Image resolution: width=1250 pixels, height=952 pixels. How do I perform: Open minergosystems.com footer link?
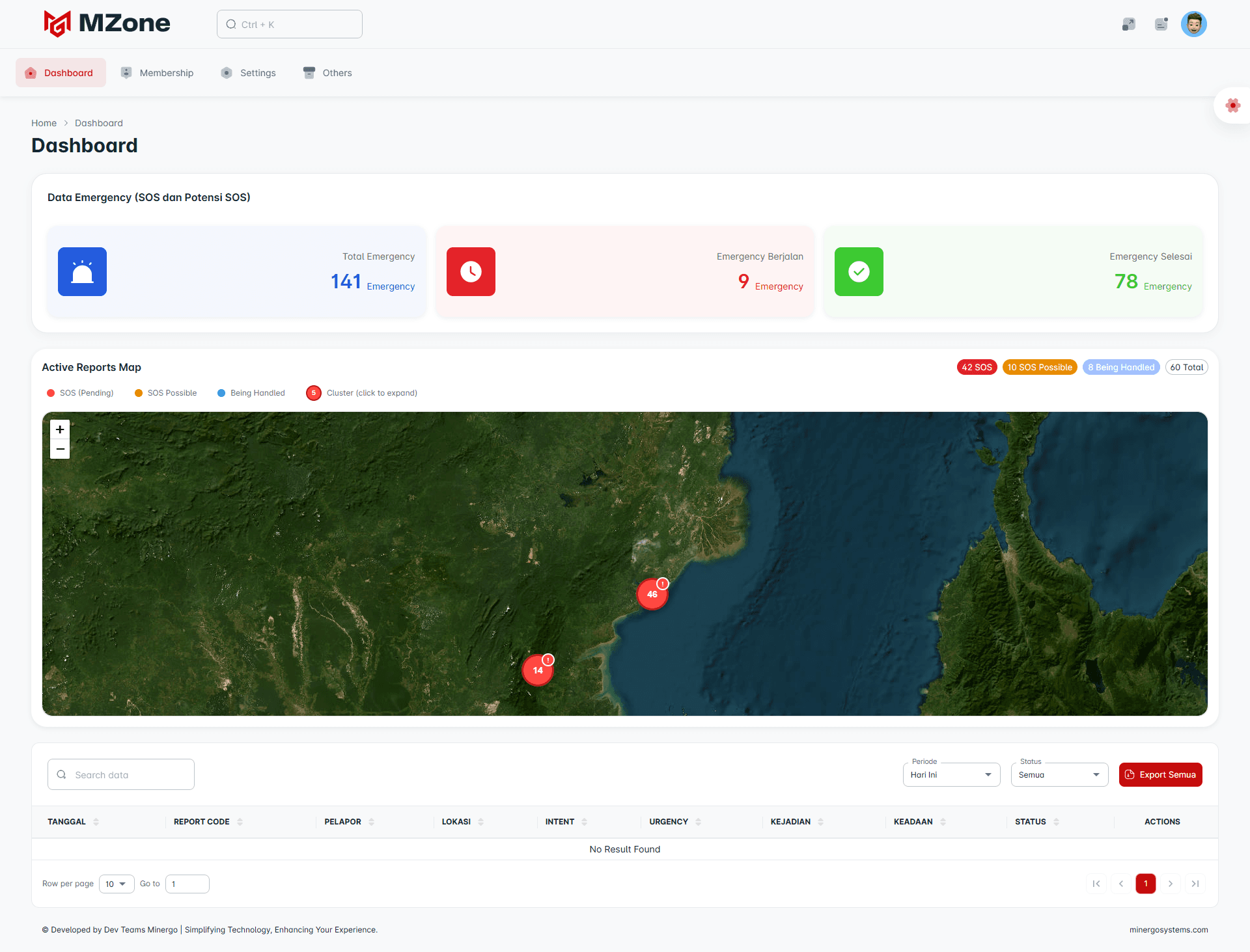coord(1169,930)
